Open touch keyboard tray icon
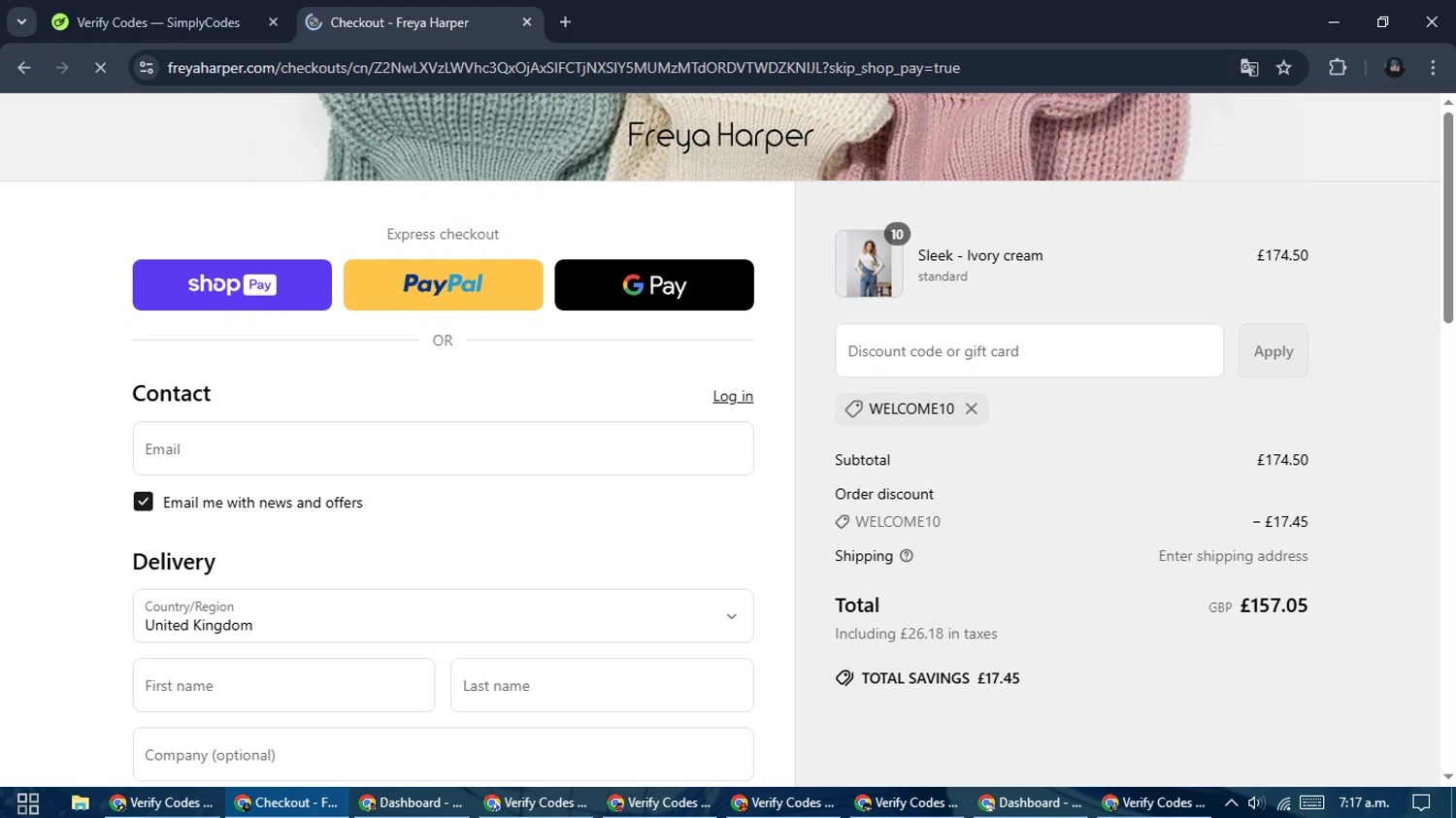Image resolution: width=1456 pixels, height=818 pixels. [x=1312, y=802]
